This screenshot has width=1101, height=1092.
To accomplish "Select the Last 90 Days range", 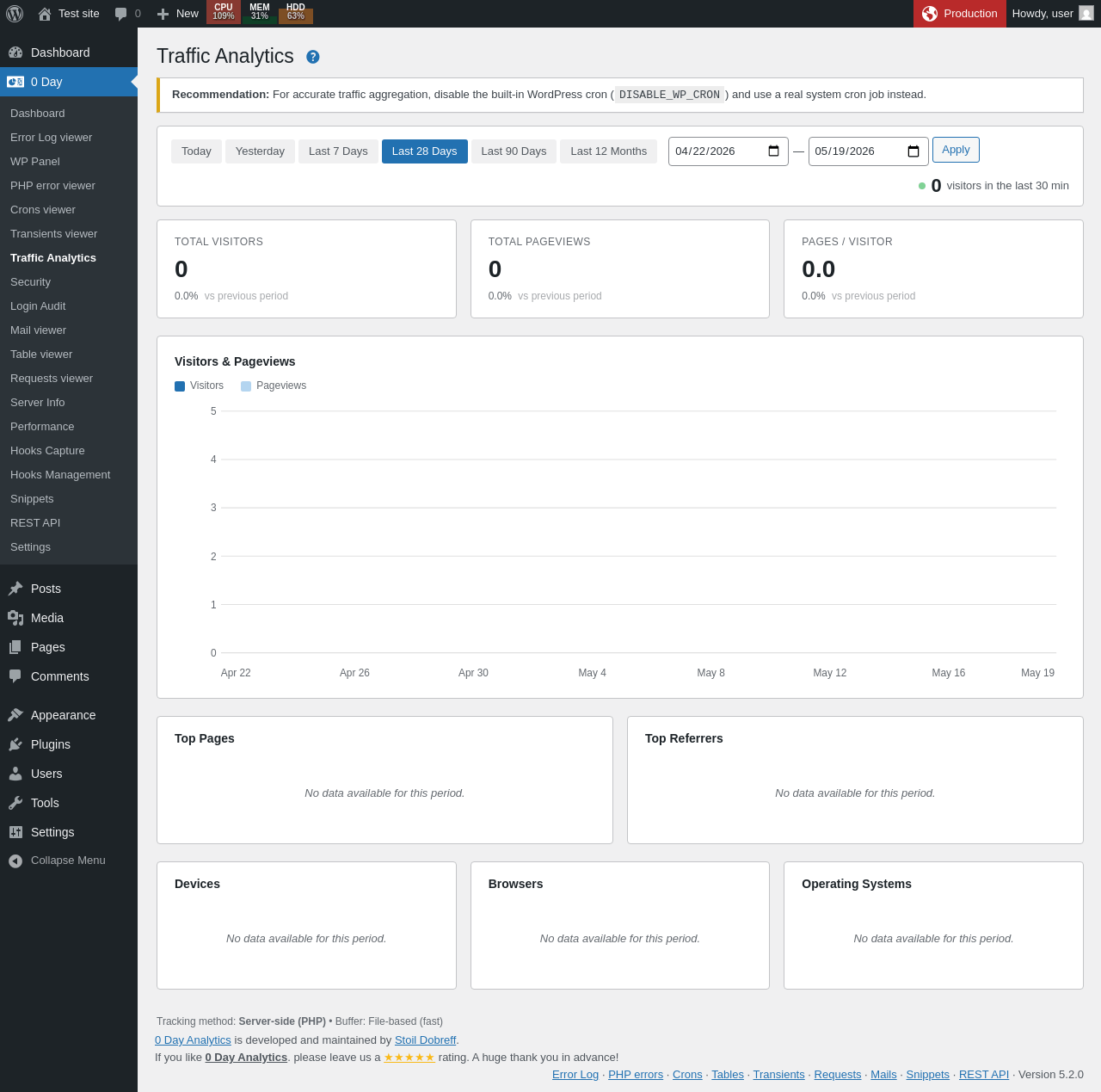I will pyautogui.click(x=514, y=151).
